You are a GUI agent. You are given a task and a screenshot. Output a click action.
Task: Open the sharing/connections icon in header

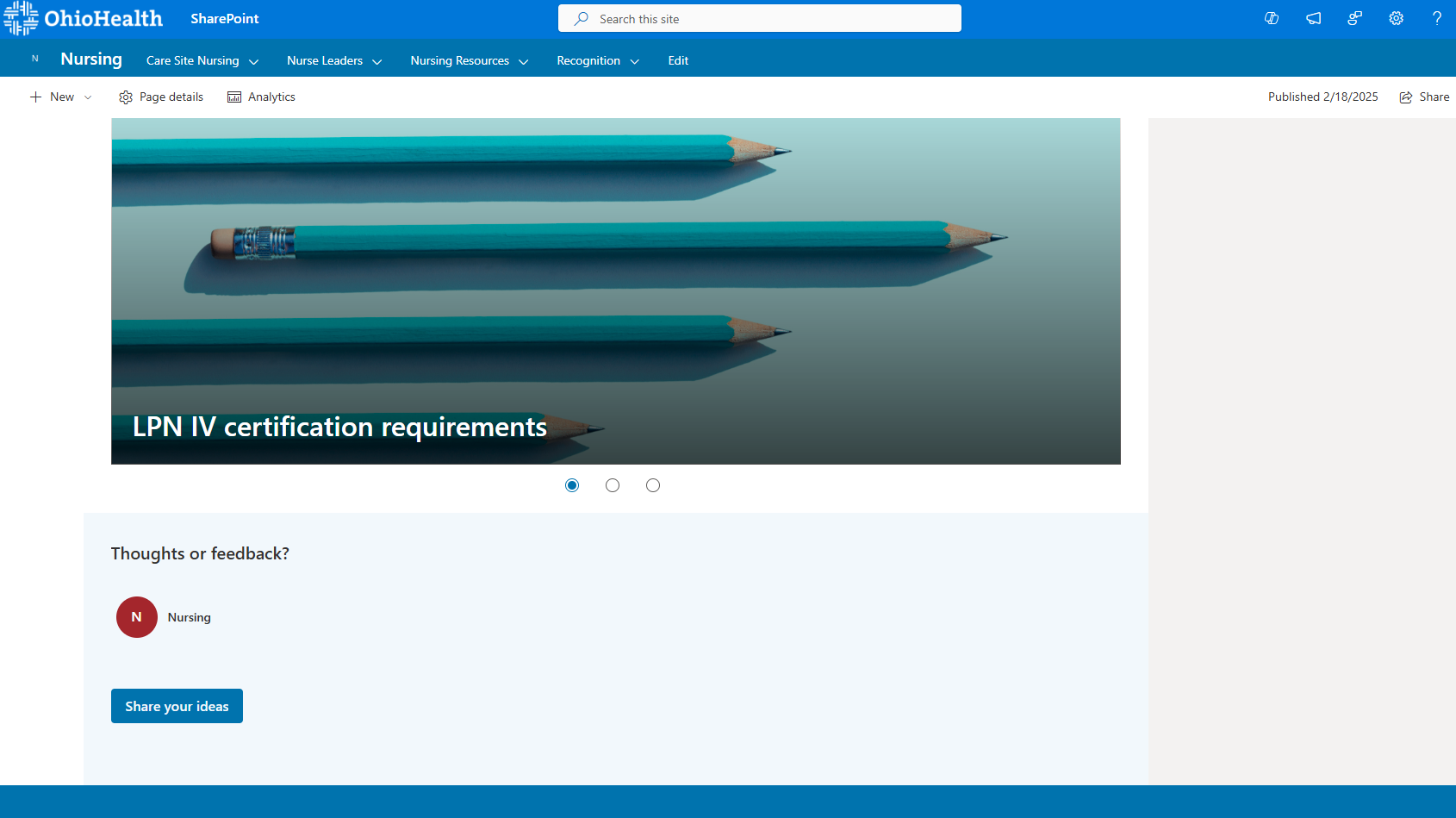(1354, 18)
